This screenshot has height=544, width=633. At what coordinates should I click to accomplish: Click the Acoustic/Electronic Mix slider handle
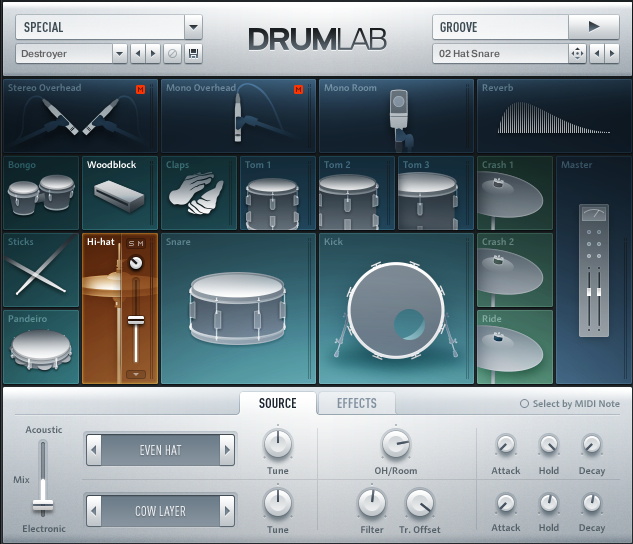43,505
